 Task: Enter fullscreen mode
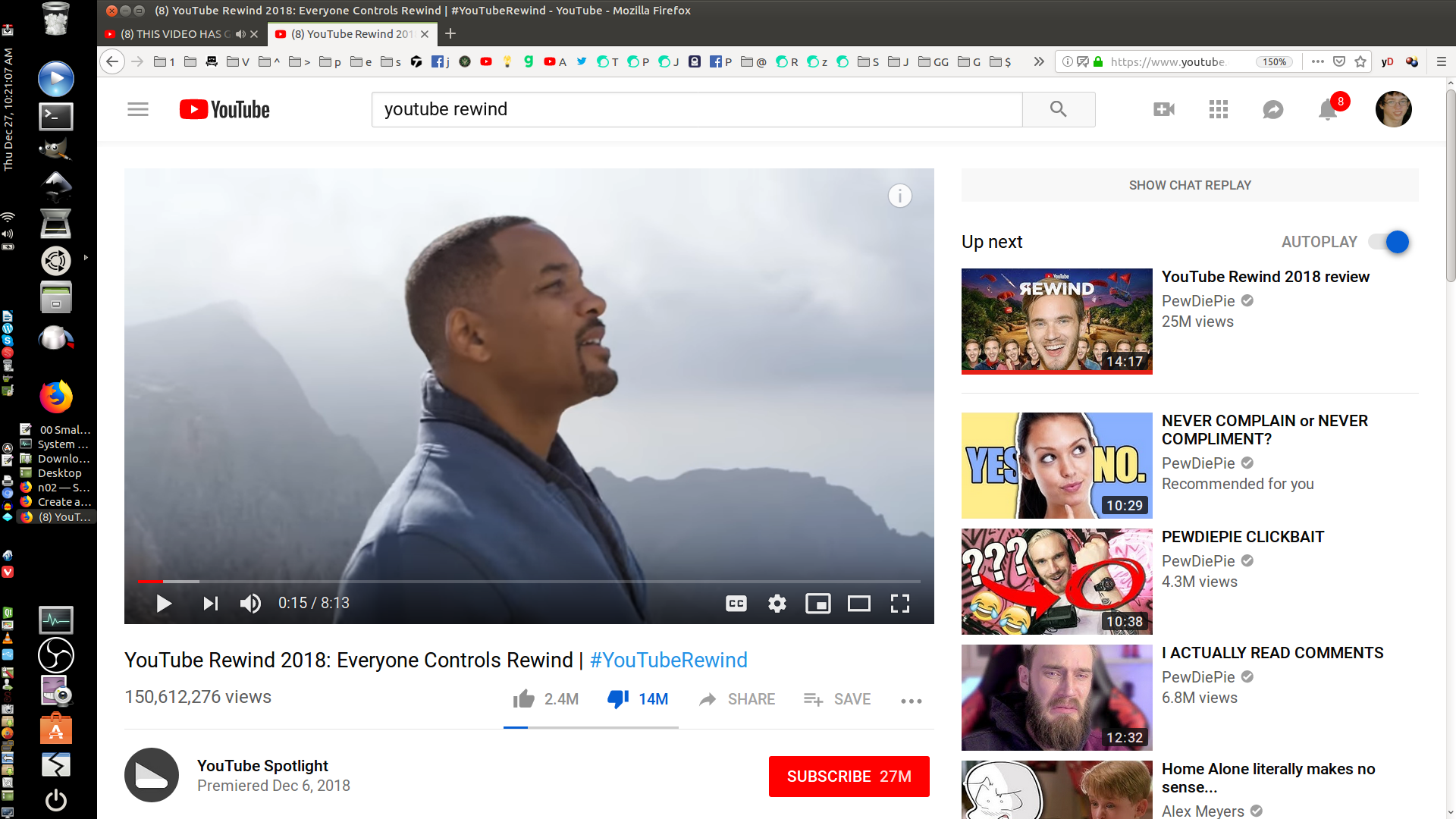(x=900, y=604)
